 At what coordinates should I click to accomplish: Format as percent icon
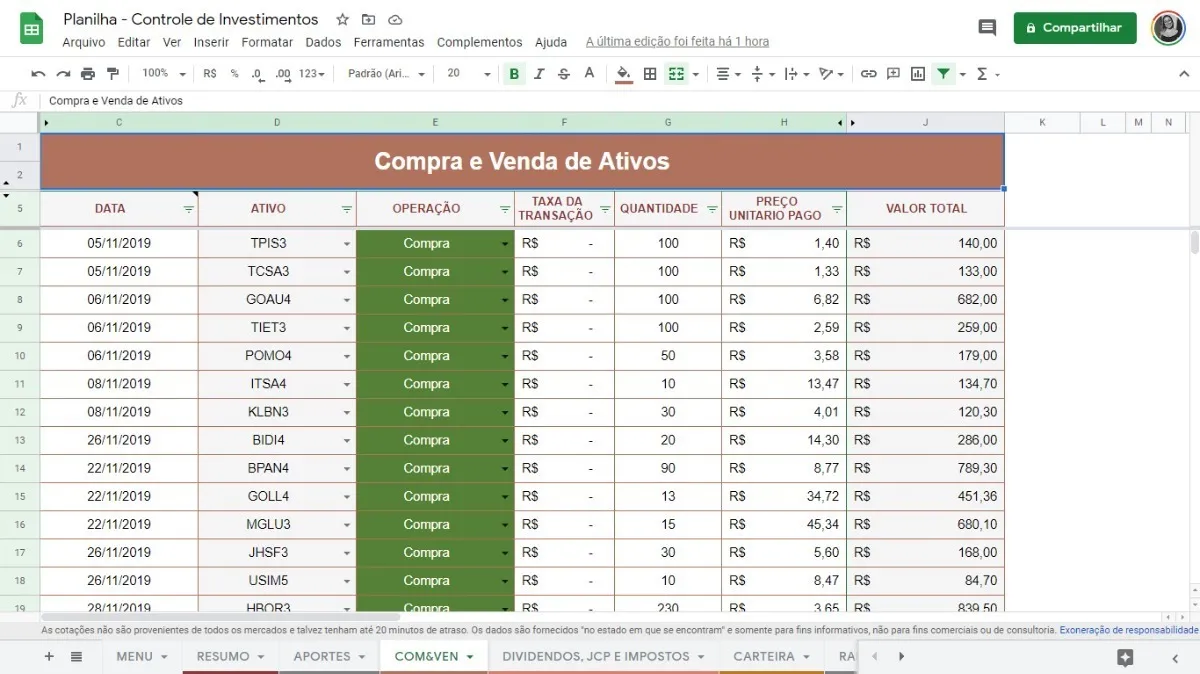(x=235, y=74)
